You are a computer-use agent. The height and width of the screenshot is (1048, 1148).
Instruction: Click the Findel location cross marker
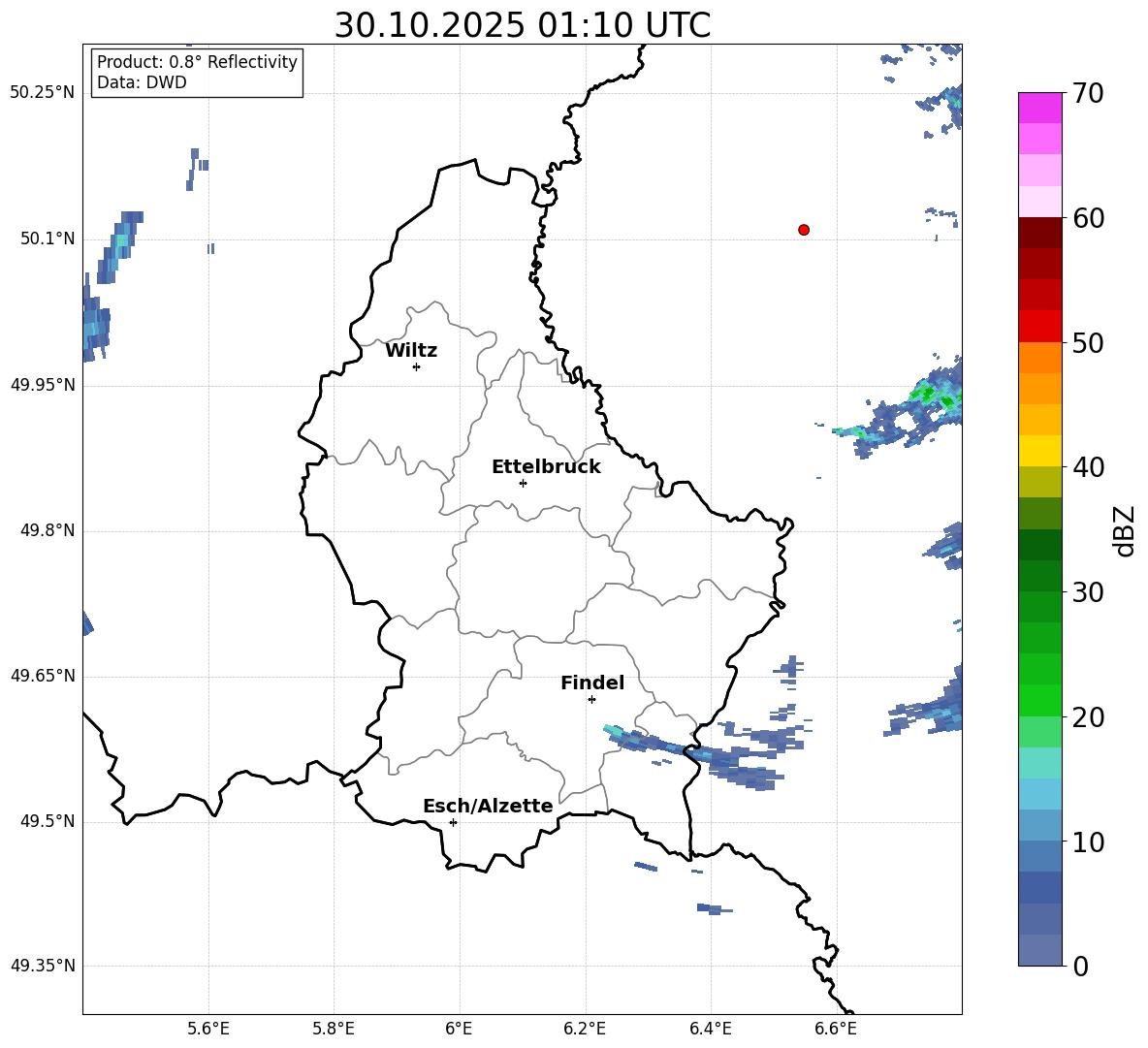point(591,700)
